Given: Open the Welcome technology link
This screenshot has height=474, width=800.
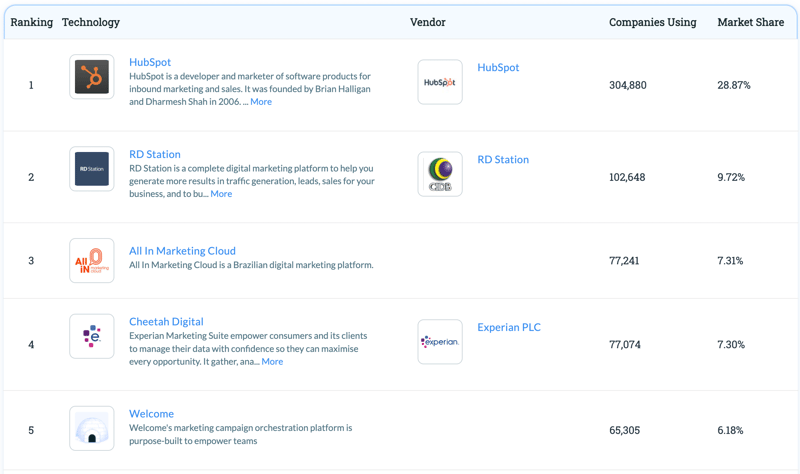Looking at the screenshot, I should 152,414.
